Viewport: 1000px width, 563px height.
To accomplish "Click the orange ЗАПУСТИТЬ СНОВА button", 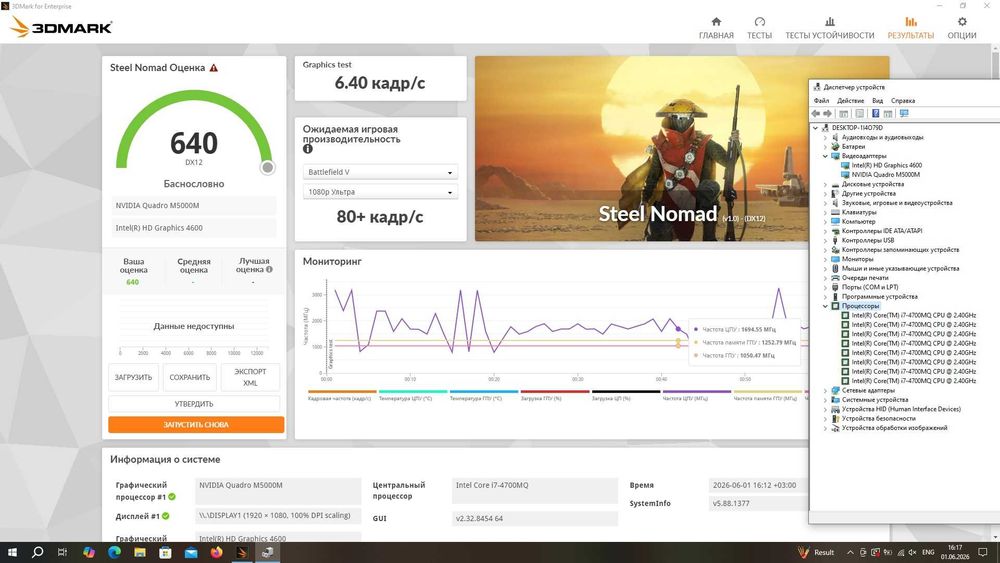I will click(x=196, y=425).
